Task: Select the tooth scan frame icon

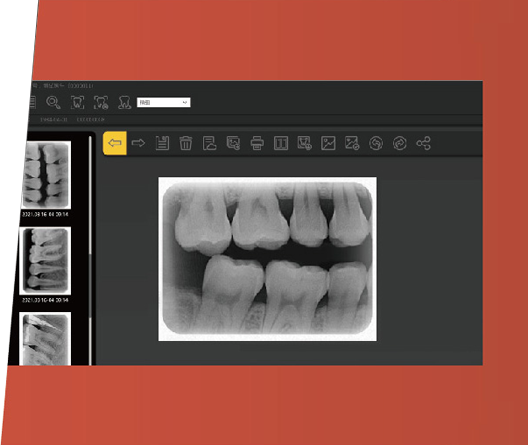Action: coord(77,102)
